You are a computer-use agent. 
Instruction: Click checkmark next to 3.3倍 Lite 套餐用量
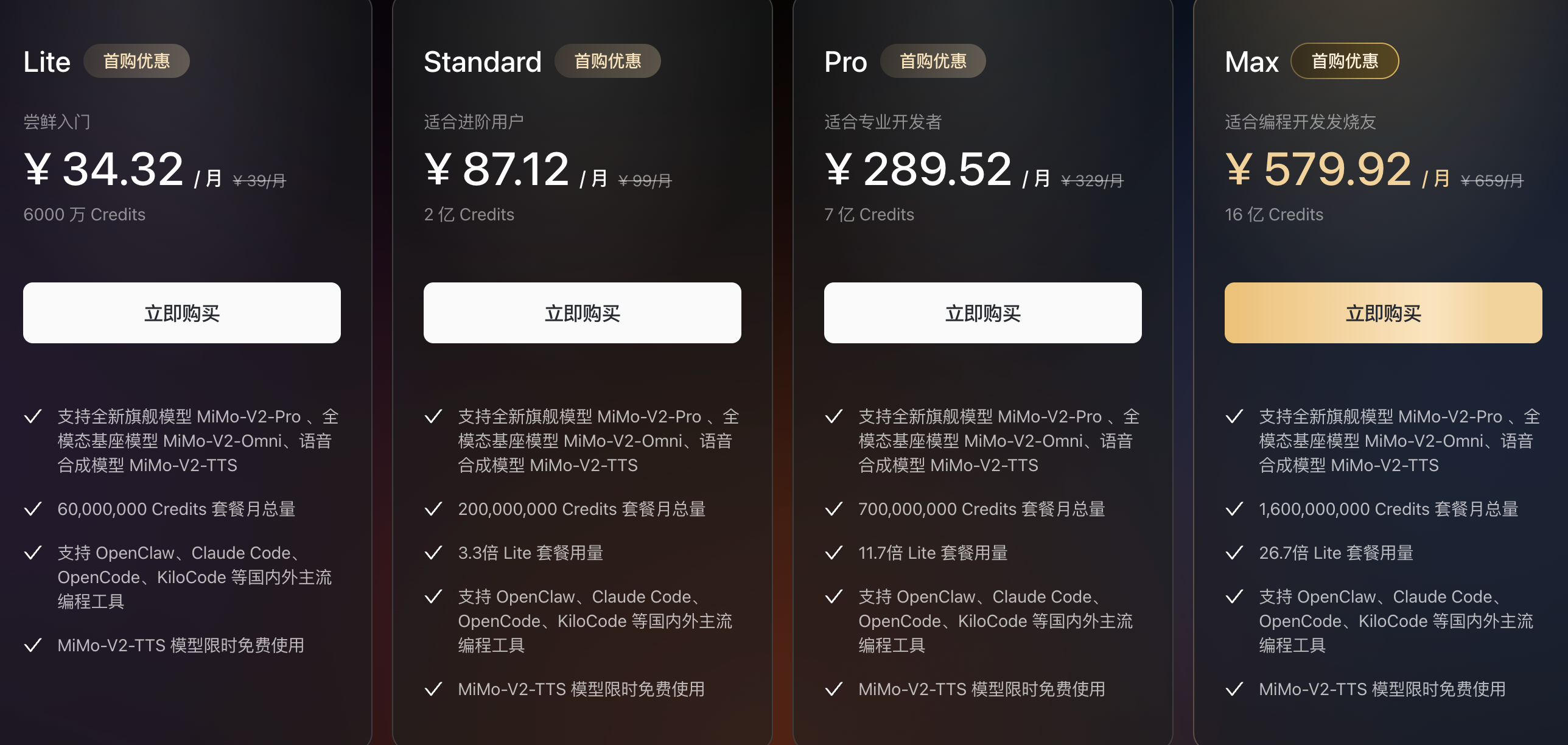[433, 553]
